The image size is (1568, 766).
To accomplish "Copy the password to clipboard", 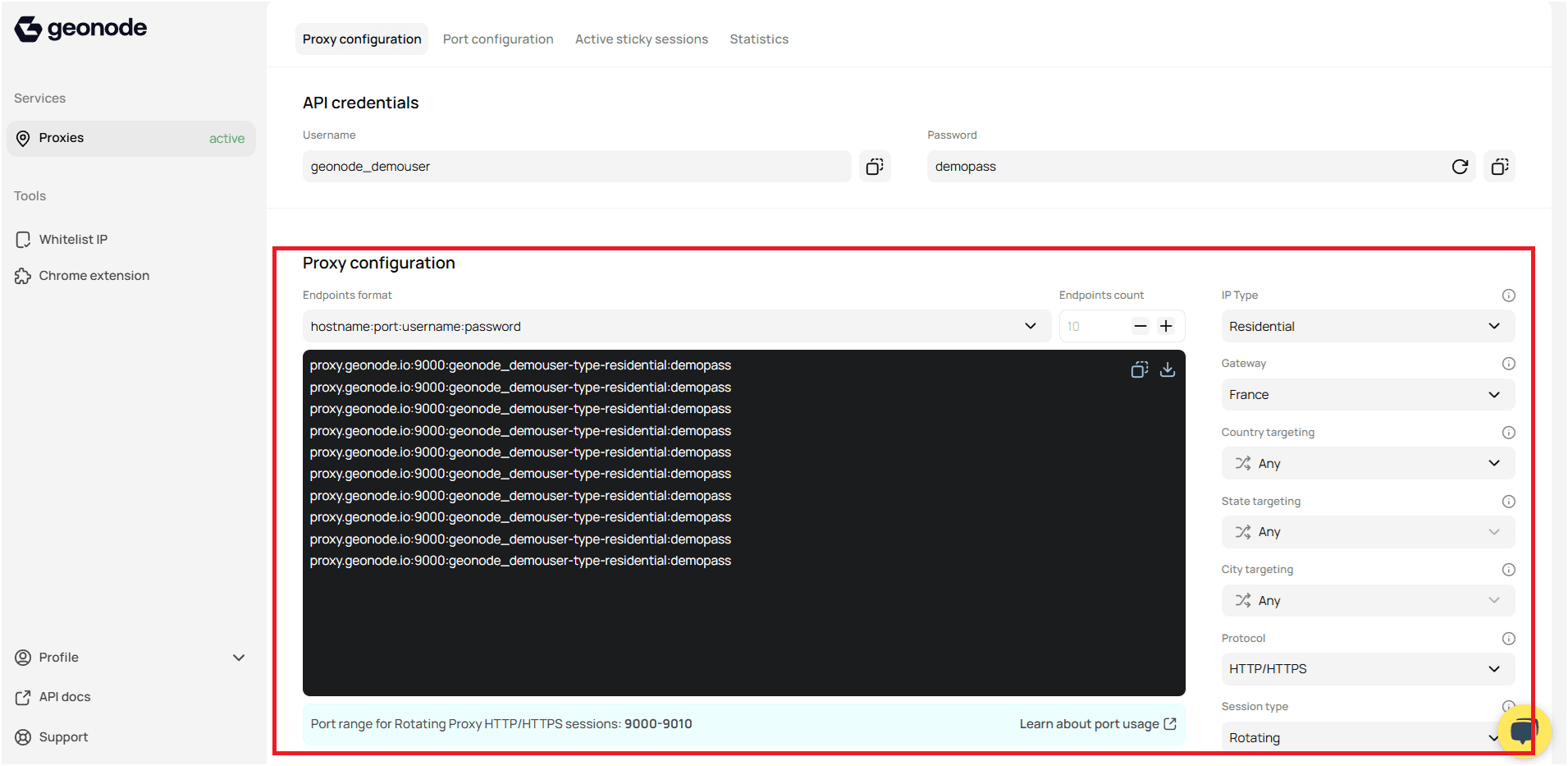I will click(x=1499, y=166).
